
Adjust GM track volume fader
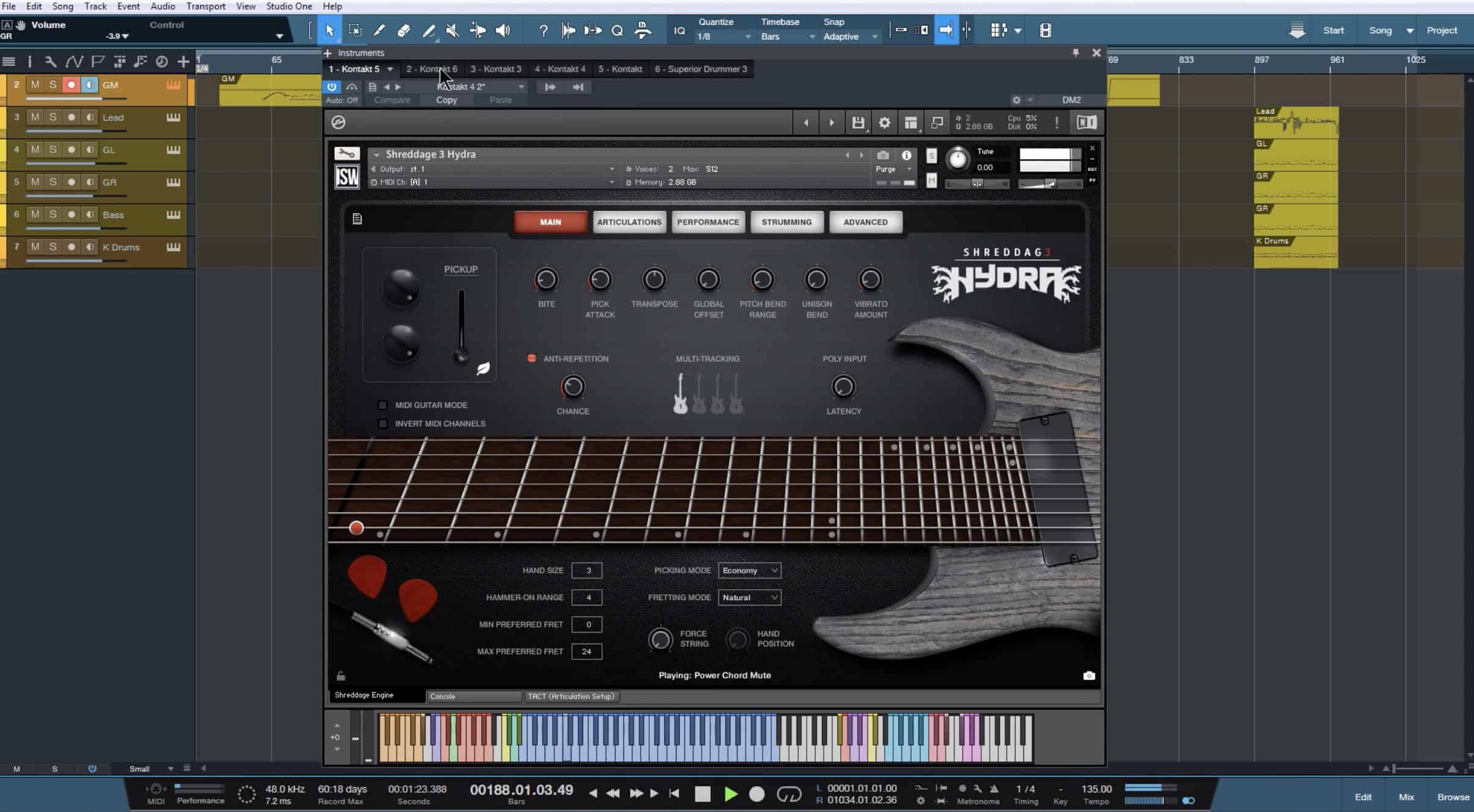[76, 98]
